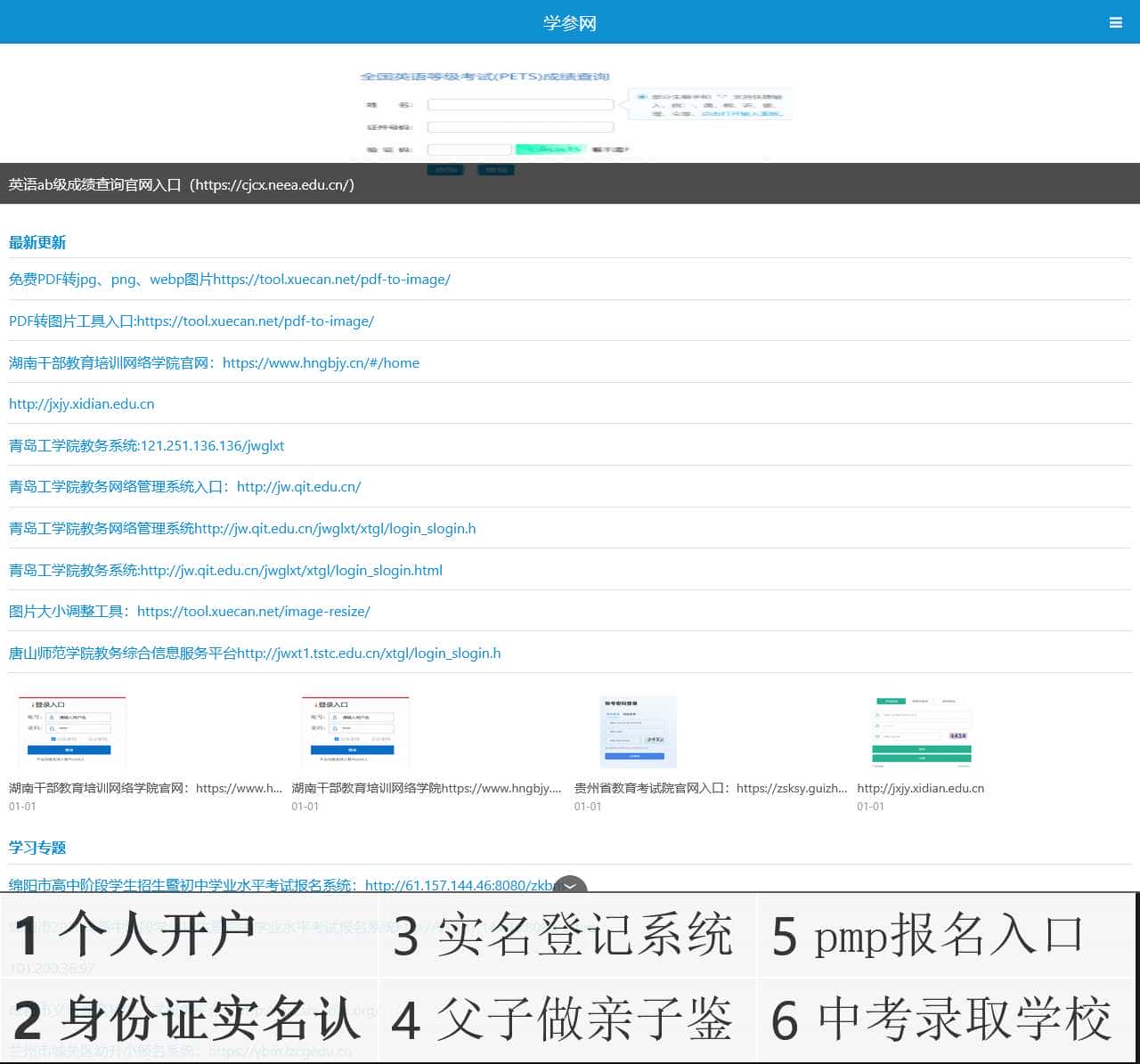Screen dimensions: 1140x1064
Task: Click the xidian green login thumbnail
Action: coord(921,732)
